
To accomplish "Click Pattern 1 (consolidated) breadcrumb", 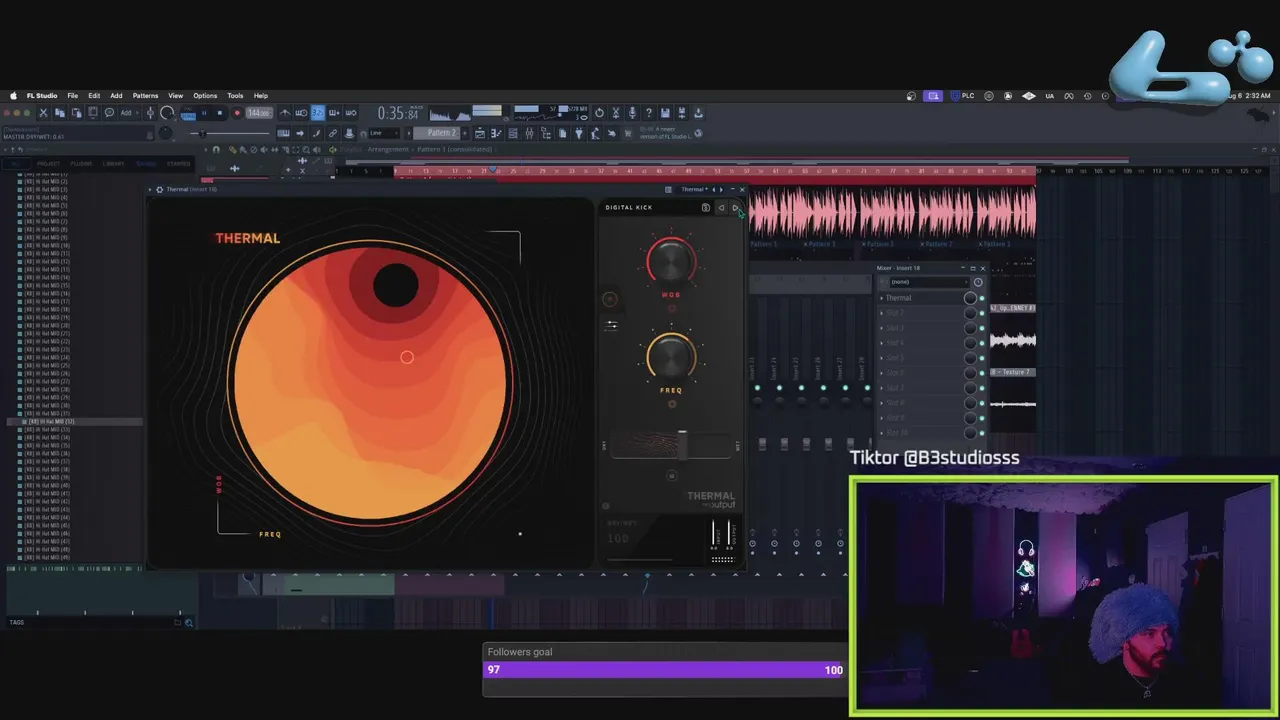I will [455, 149].
